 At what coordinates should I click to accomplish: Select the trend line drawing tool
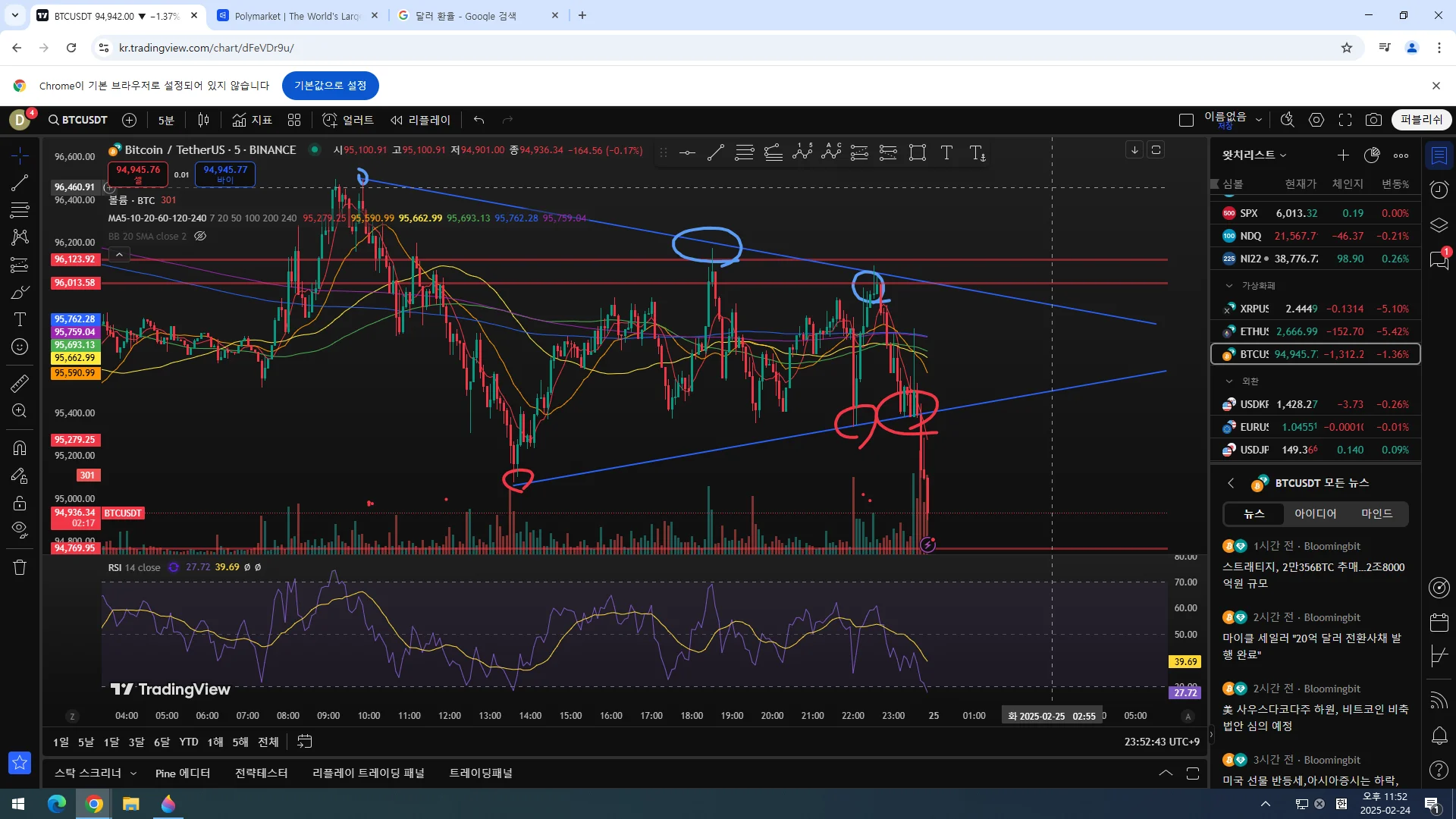pos(20,183)
